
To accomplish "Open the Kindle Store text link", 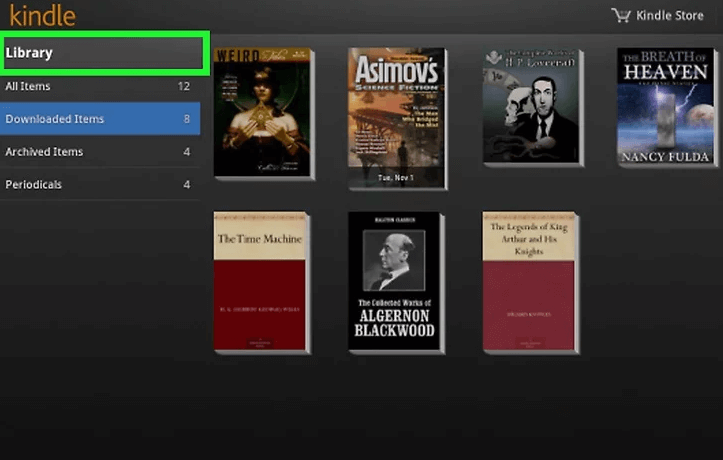I will pyautogui.click(x=670, y=16).
